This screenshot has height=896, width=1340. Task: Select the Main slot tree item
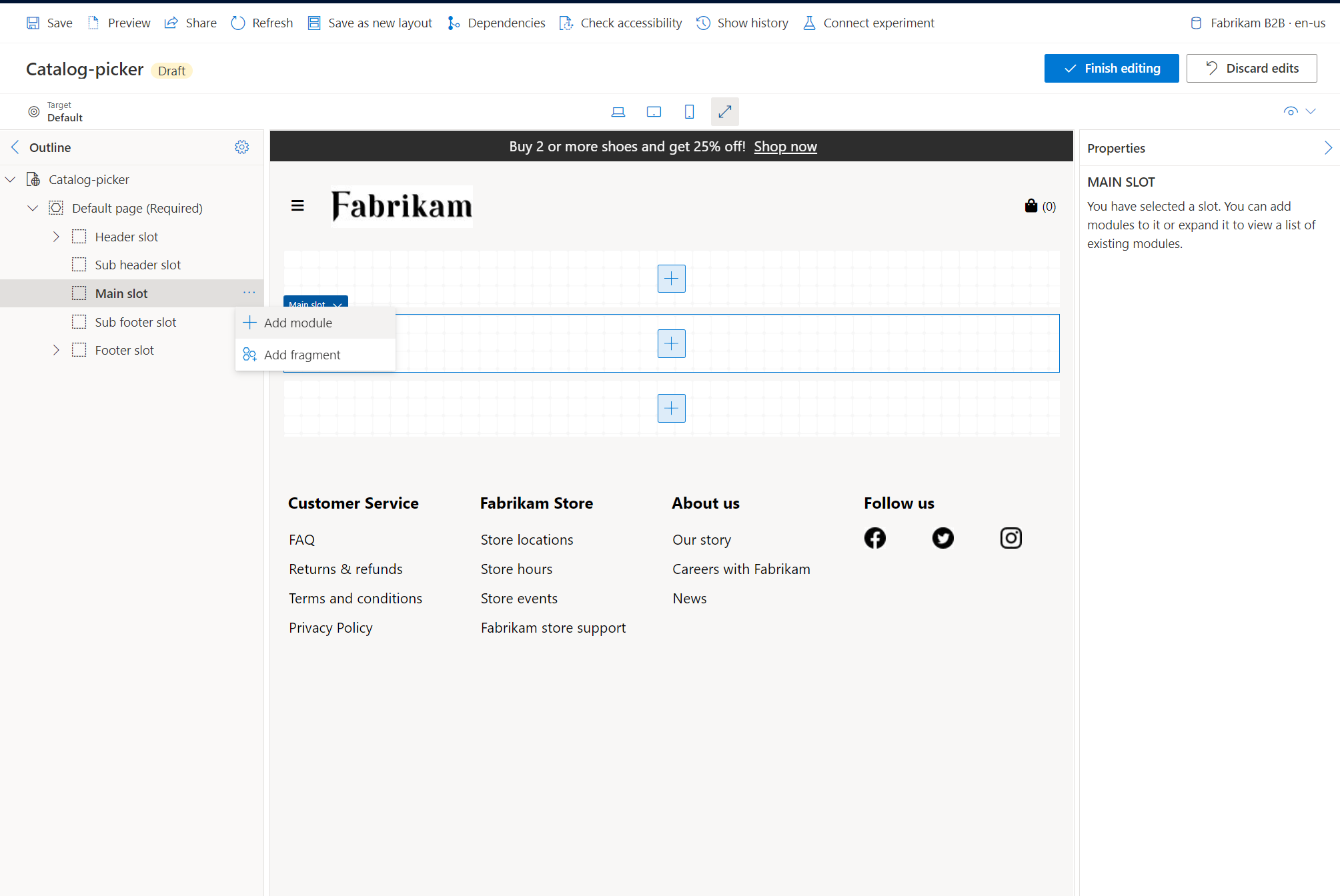click(121, 293)
